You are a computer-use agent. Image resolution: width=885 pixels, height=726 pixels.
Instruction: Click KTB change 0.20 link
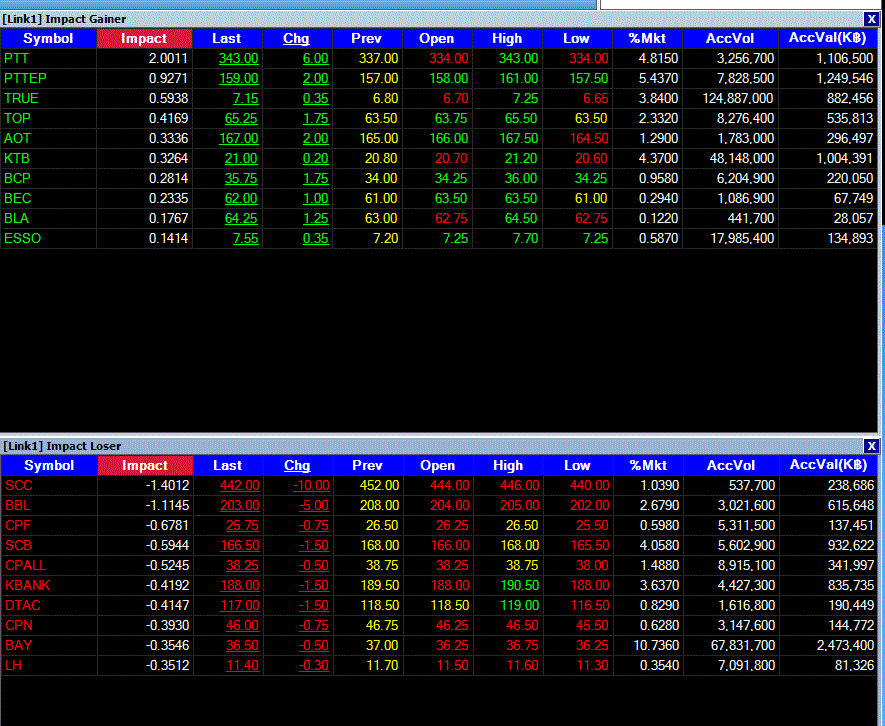pyautogui.click(x=316, y=159)
